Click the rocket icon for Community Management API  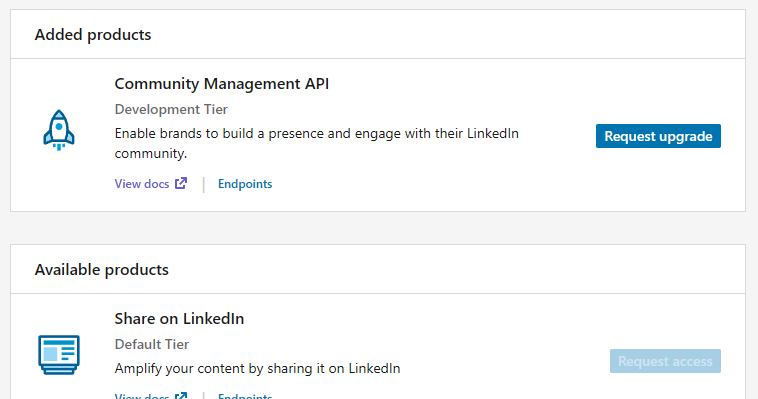59,130
